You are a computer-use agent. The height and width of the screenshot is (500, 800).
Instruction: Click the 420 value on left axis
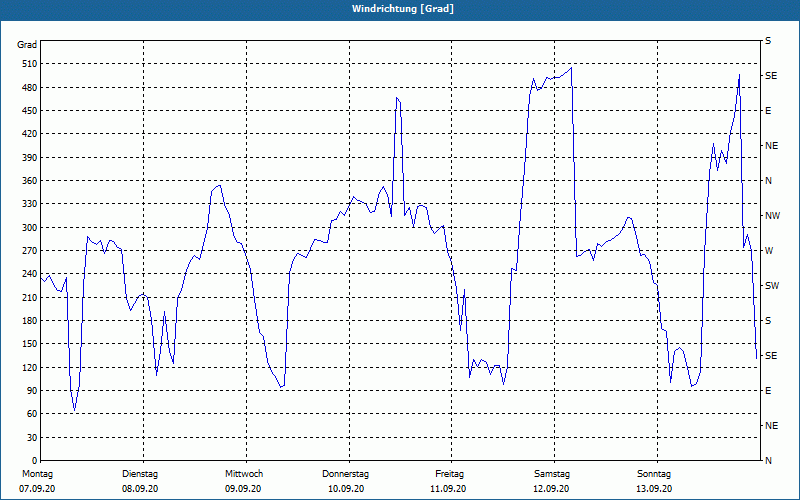[x=30, y=134]
